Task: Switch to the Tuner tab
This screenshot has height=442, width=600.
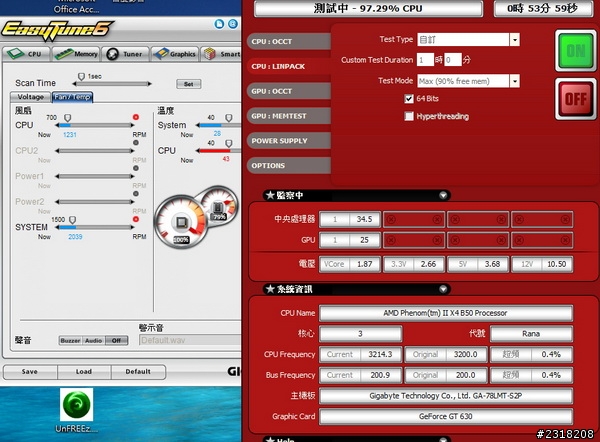Action: click(125, 54)
